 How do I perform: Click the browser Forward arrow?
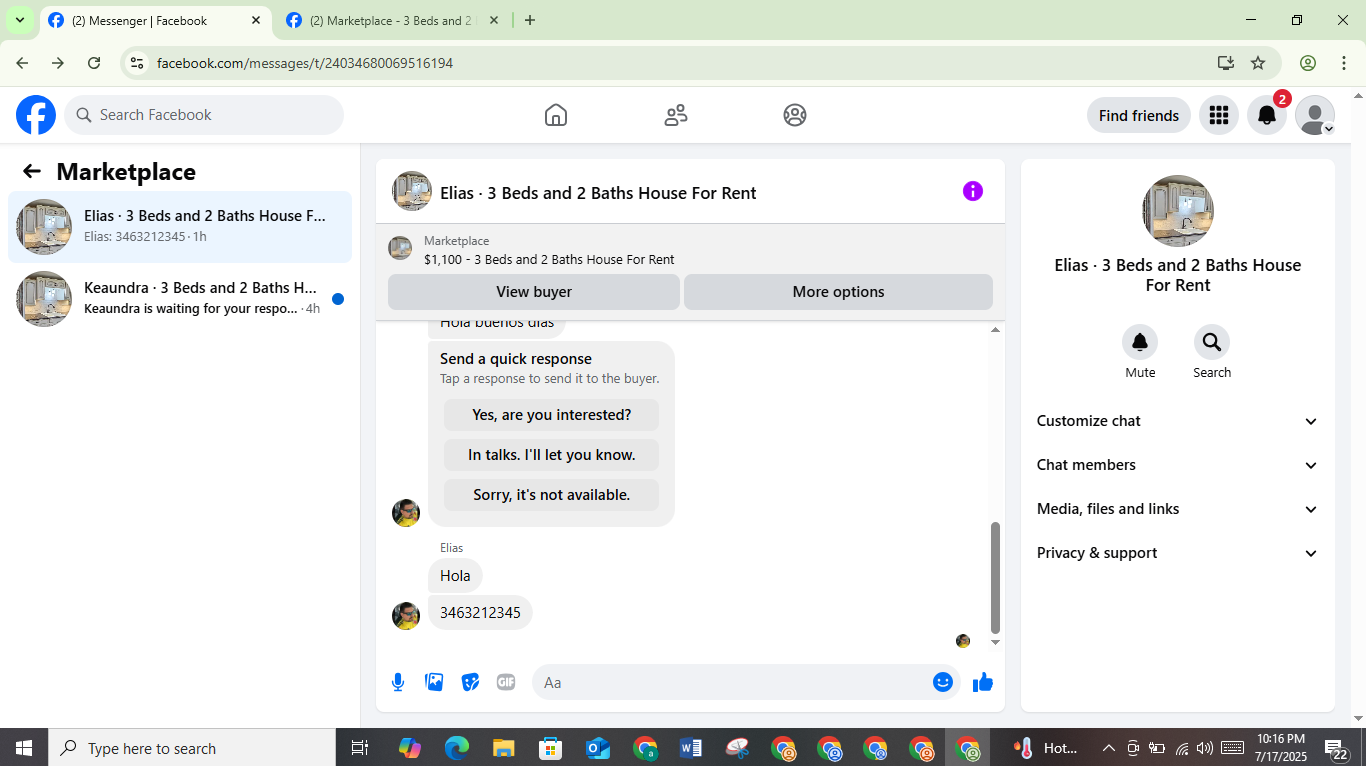click(x=58, y=63)
